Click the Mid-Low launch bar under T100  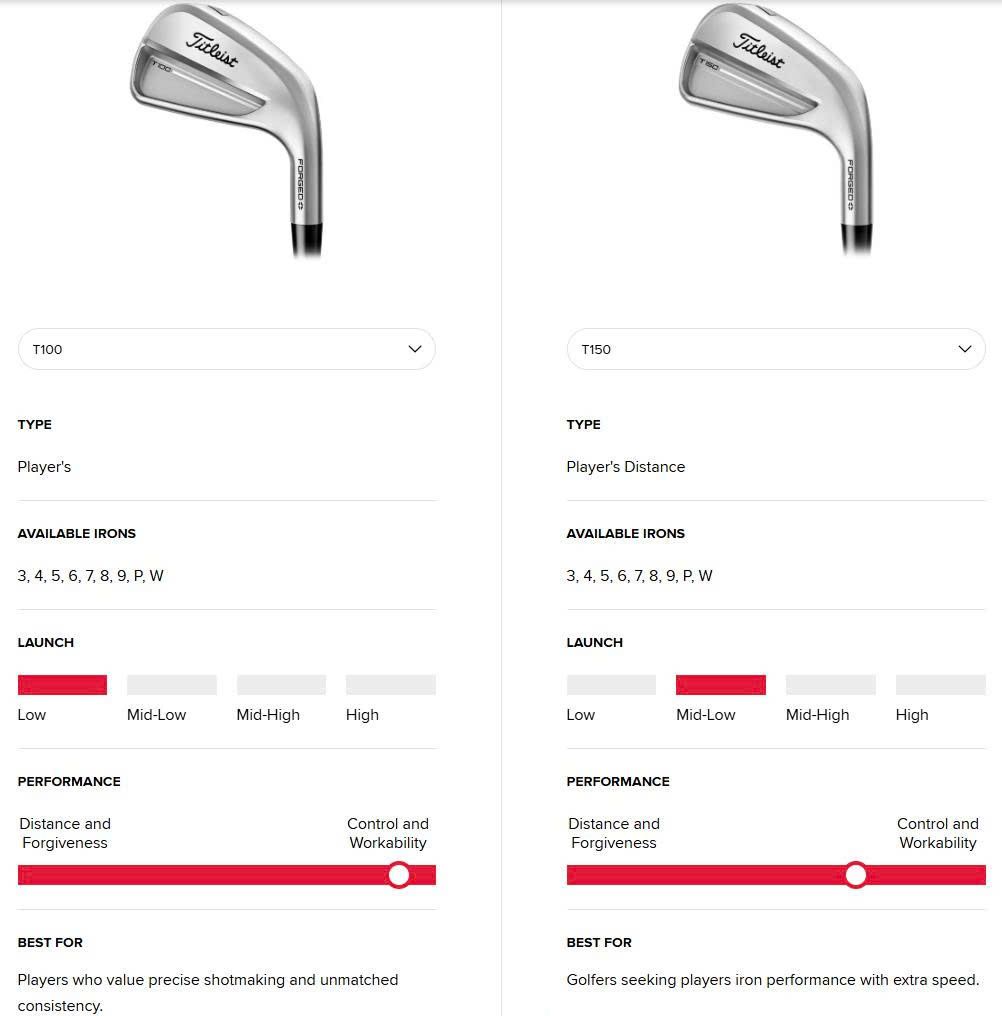tap(172, 685)
